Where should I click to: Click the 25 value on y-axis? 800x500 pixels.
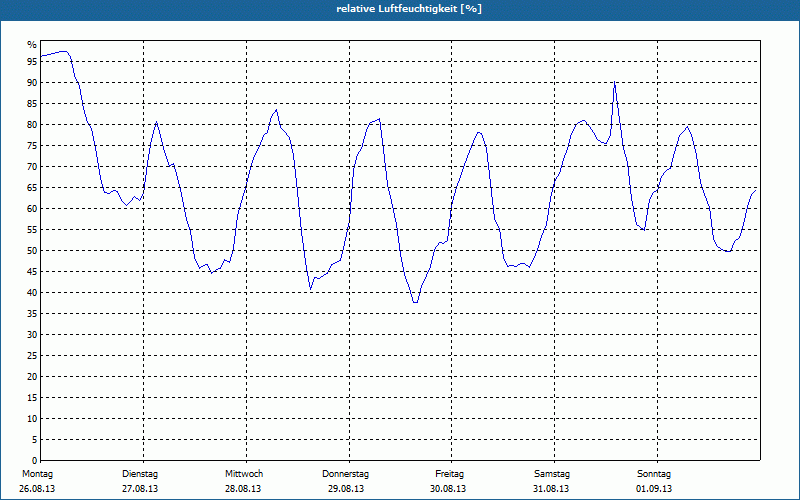coord(32,356)
